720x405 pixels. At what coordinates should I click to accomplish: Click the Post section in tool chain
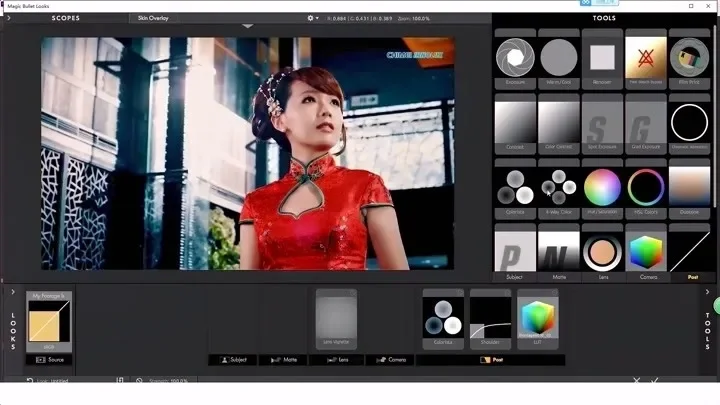click(x=491, y=360)
